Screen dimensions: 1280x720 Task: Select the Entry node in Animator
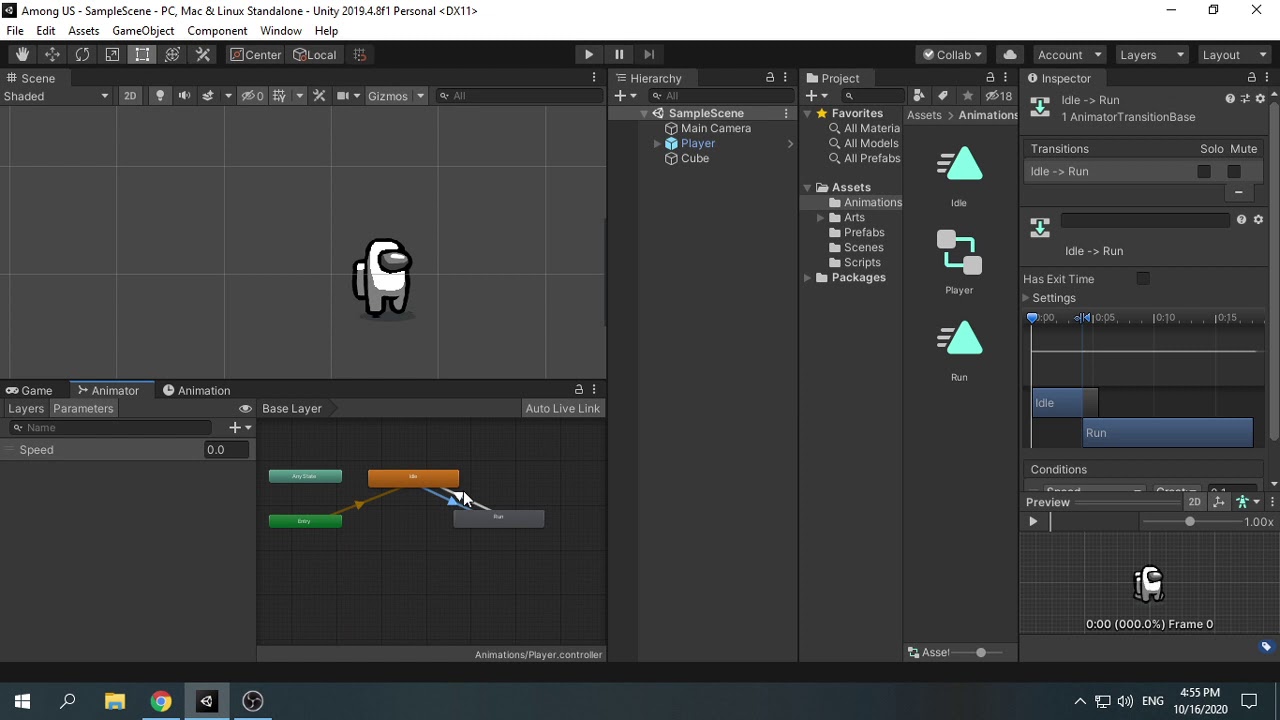305,521
